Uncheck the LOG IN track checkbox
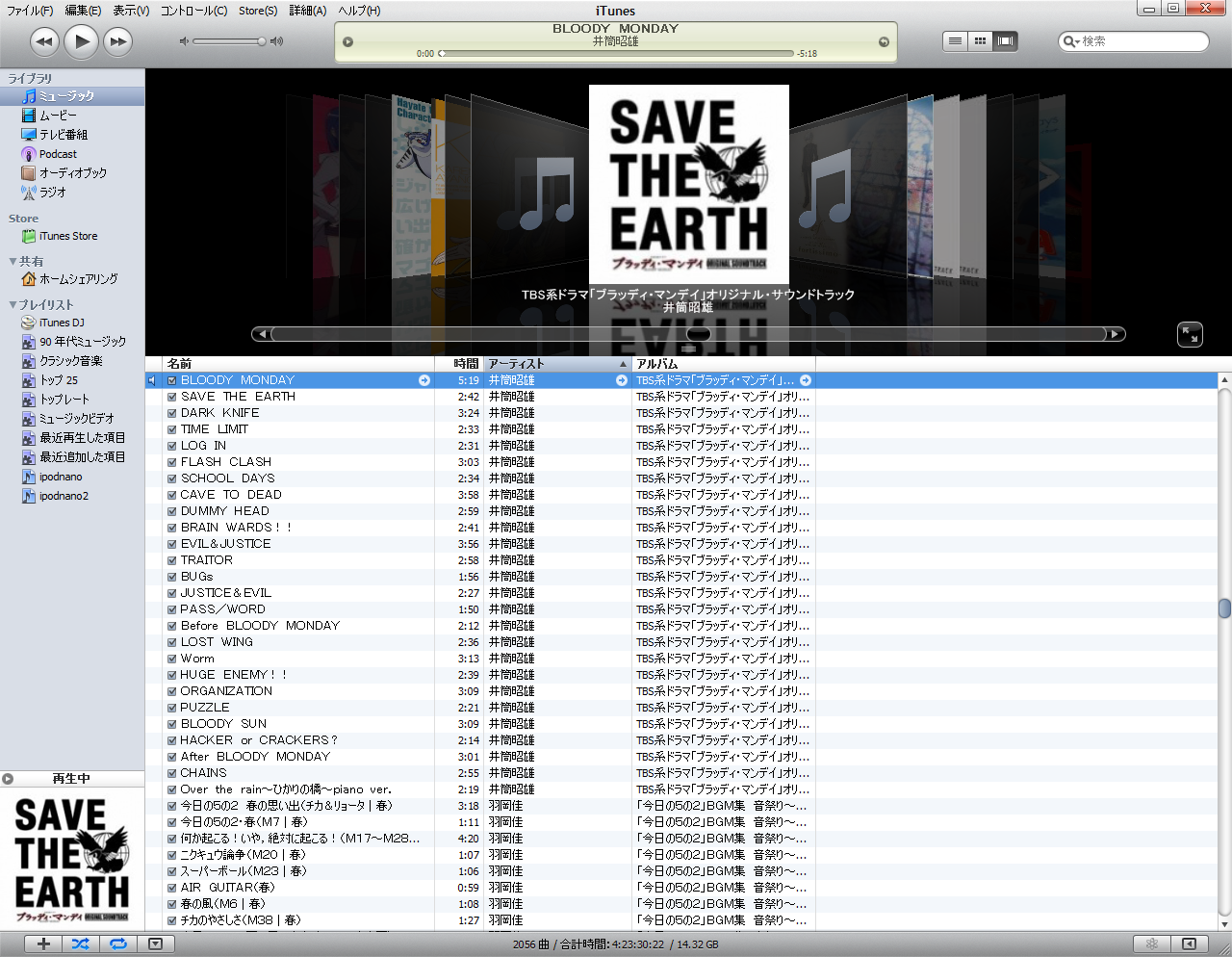1232x957 pixels. [x=172, y=446]
